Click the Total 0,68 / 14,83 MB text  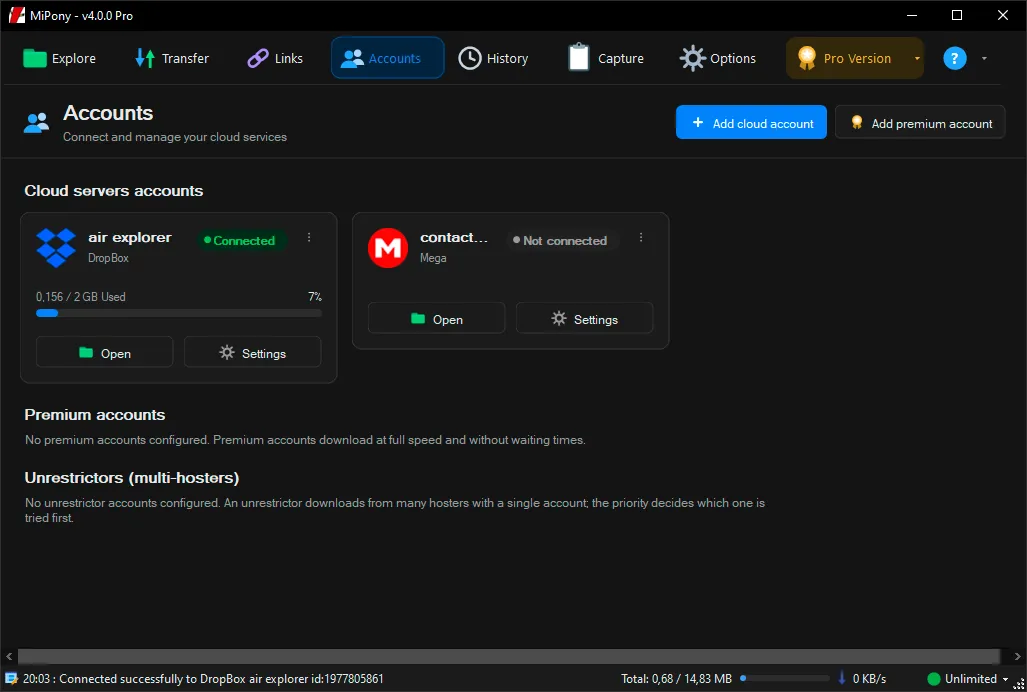(677, 679)
